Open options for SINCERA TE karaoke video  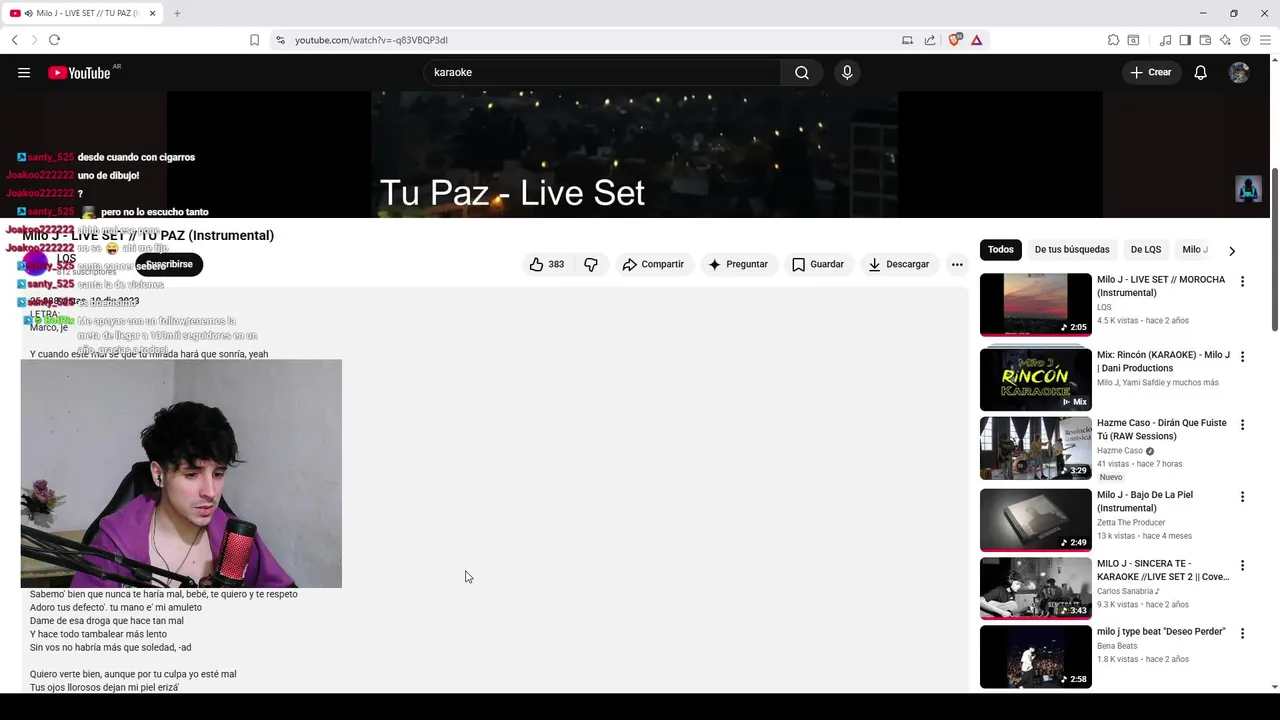click(1242, 565)
